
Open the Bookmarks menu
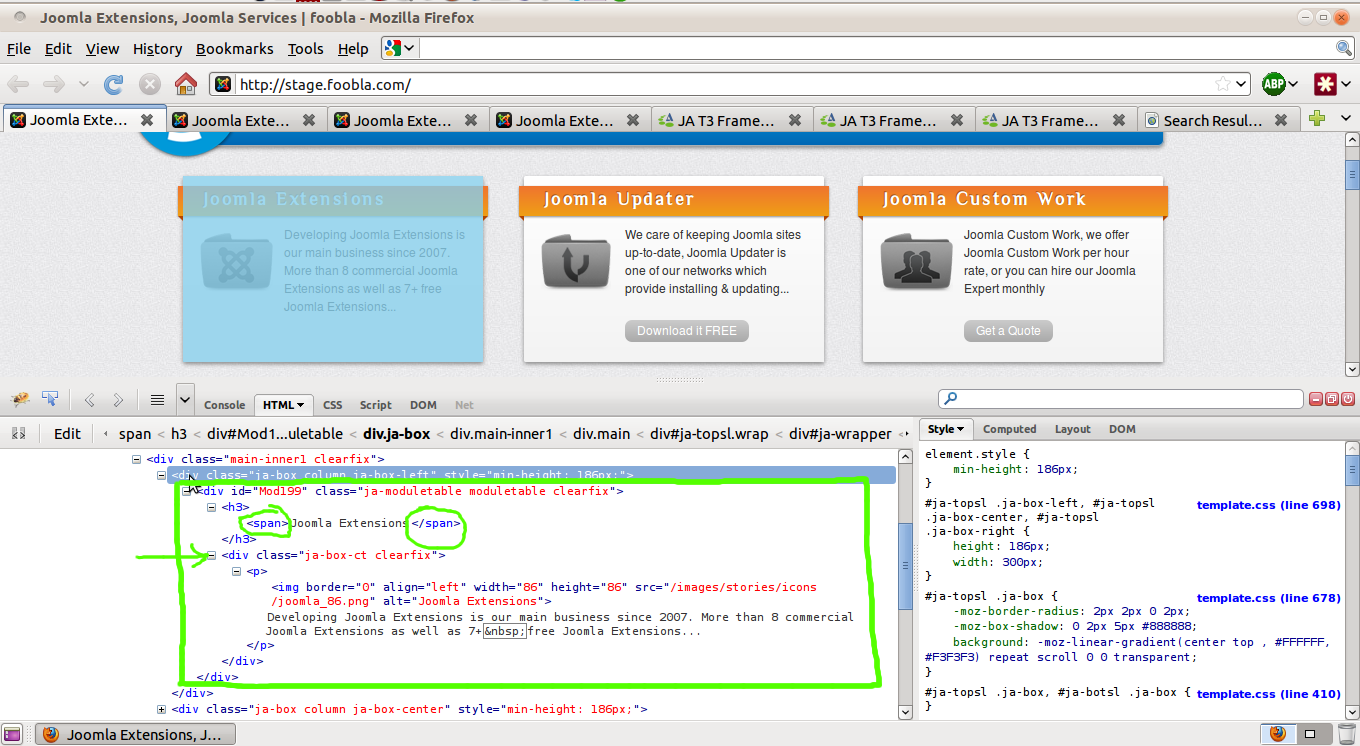tap(234, 48)
